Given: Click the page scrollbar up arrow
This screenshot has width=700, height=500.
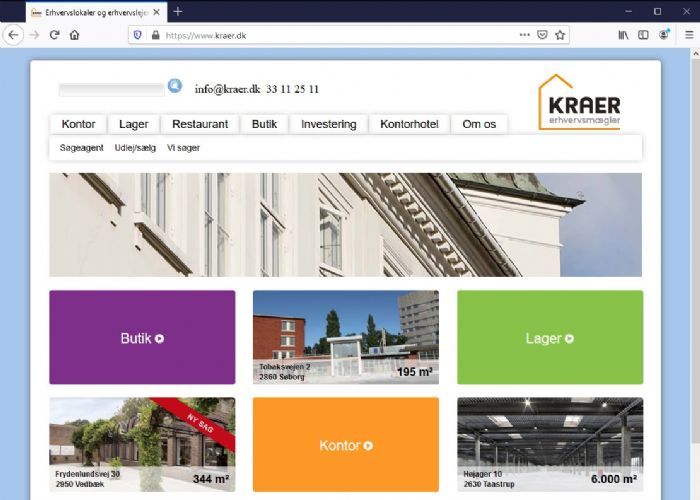Looking at the screenshot, I should pos(695,54).
